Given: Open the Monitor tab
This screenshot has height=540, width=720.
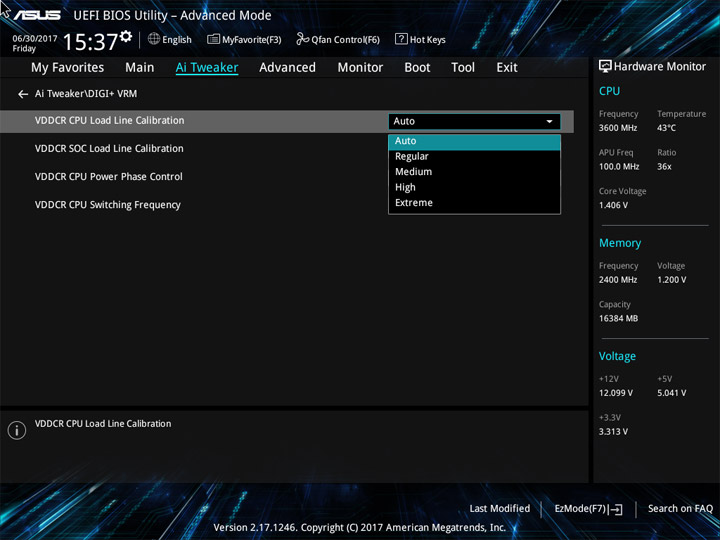Looking at the screenshot, I should tap(360, 68).
